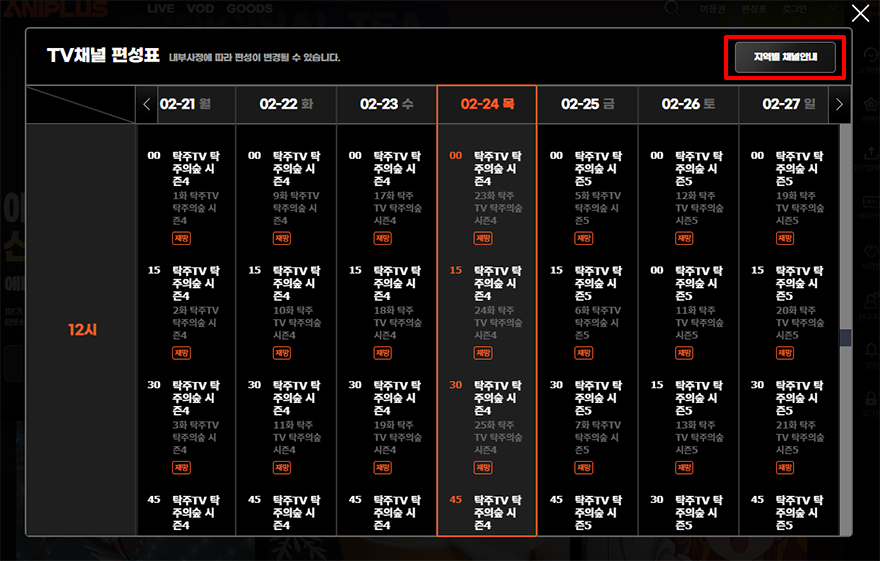Image resolution: width=880 pixels, height=561 pixels.
Task: Go to the previous week with the left arrow
Action: point(146,104)
